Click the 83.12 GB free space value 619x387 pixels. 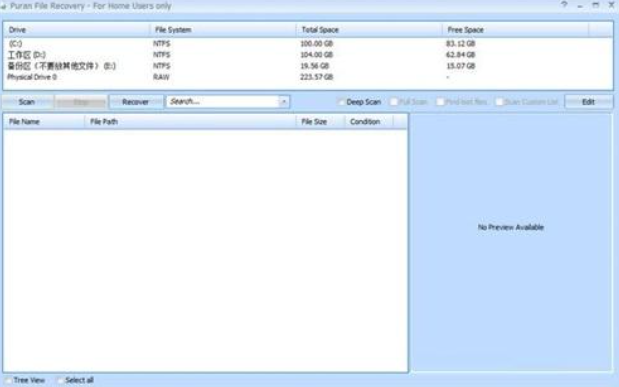[460, 43]
